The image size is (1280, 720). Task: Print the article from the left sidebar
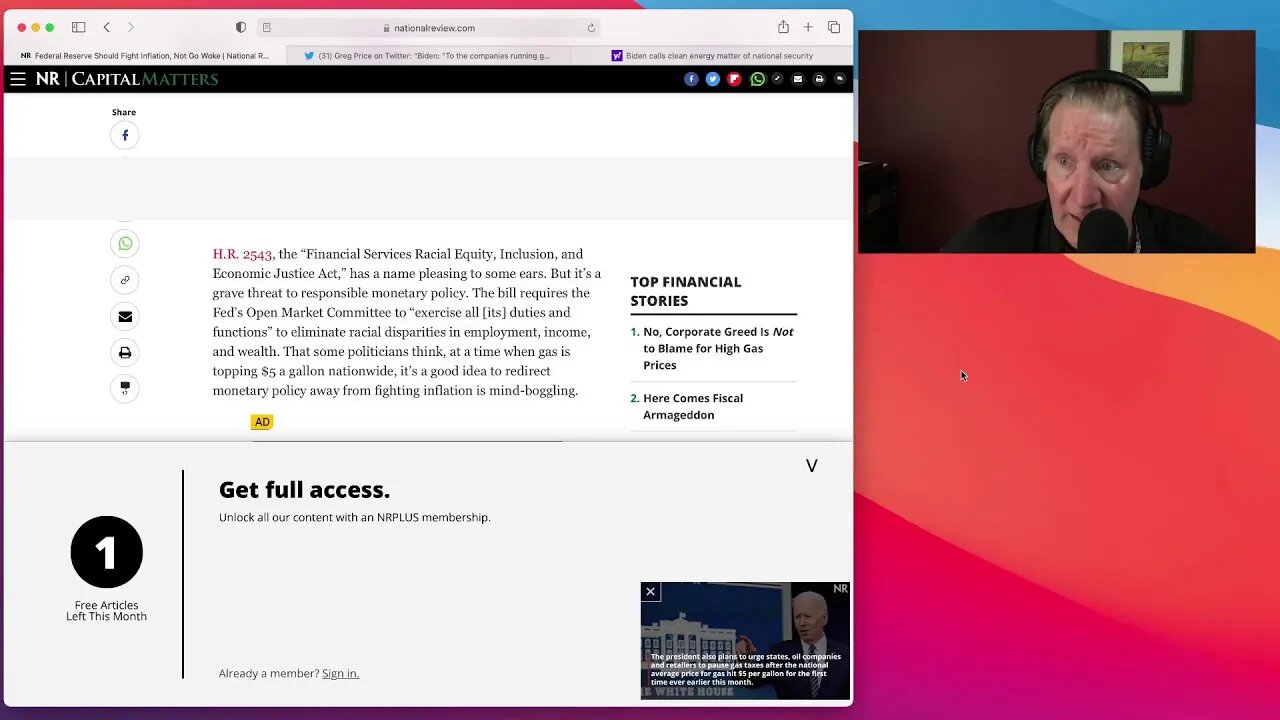click(125, 352)
